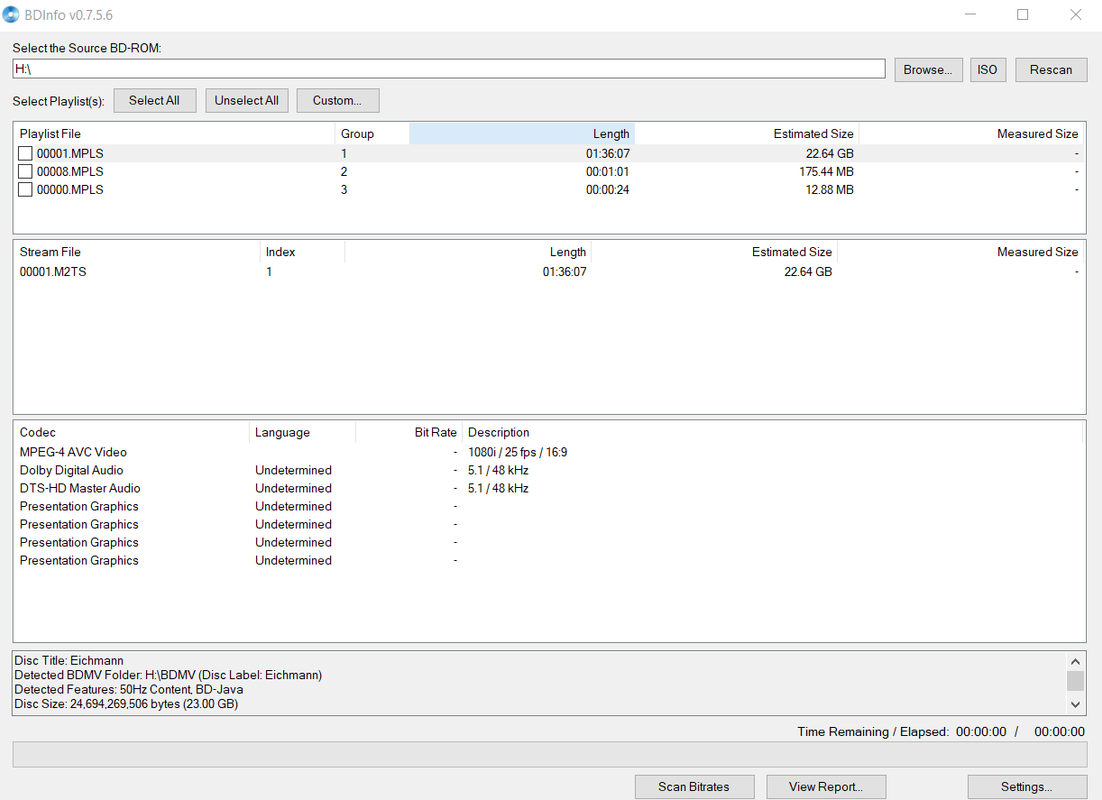Click the Rescan button
Image resolution: width=1102 pixels, height=800 pixels.
tap(1051, 70)
